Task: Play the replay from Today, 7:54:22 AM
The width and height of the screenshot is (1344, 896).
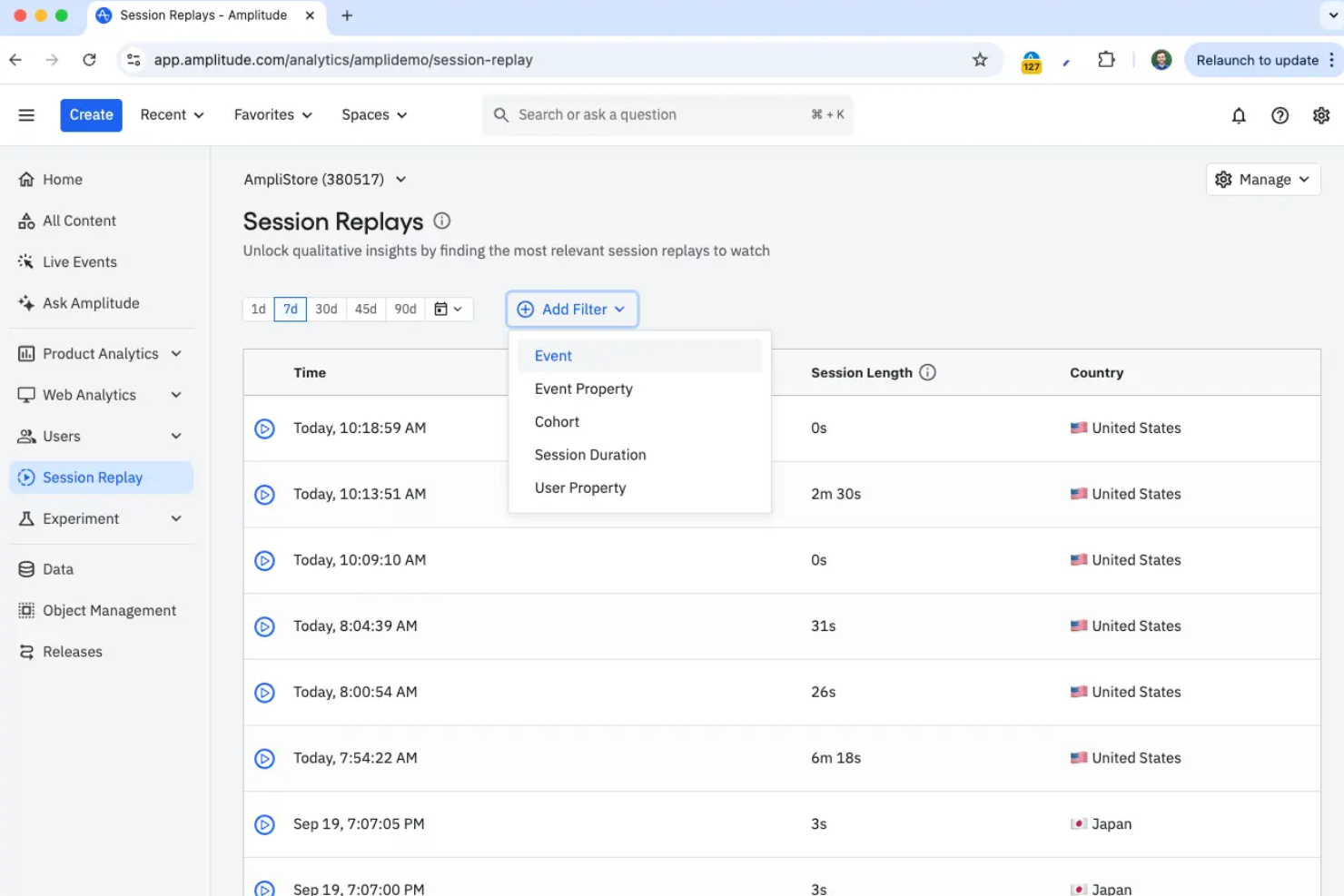Action: 264,759
